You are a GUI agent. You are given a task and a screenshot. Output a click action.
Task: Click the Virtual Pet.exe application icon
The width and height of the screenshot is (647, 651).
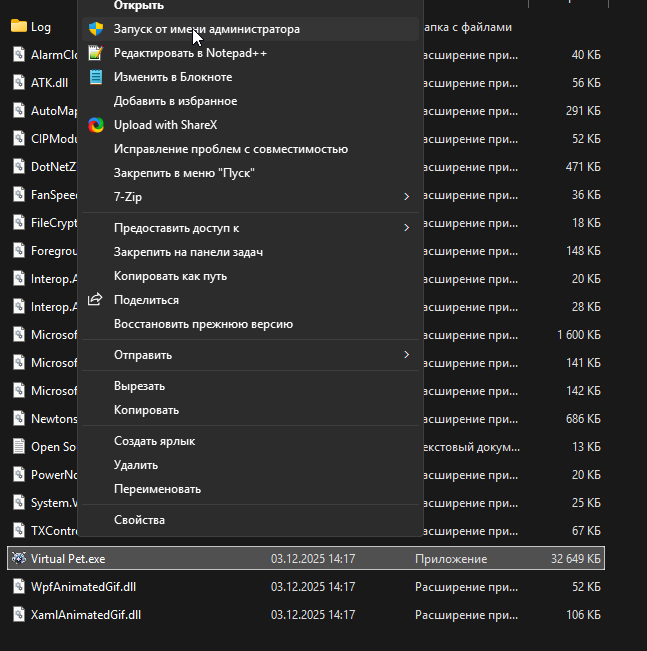(x=18, y=558)
